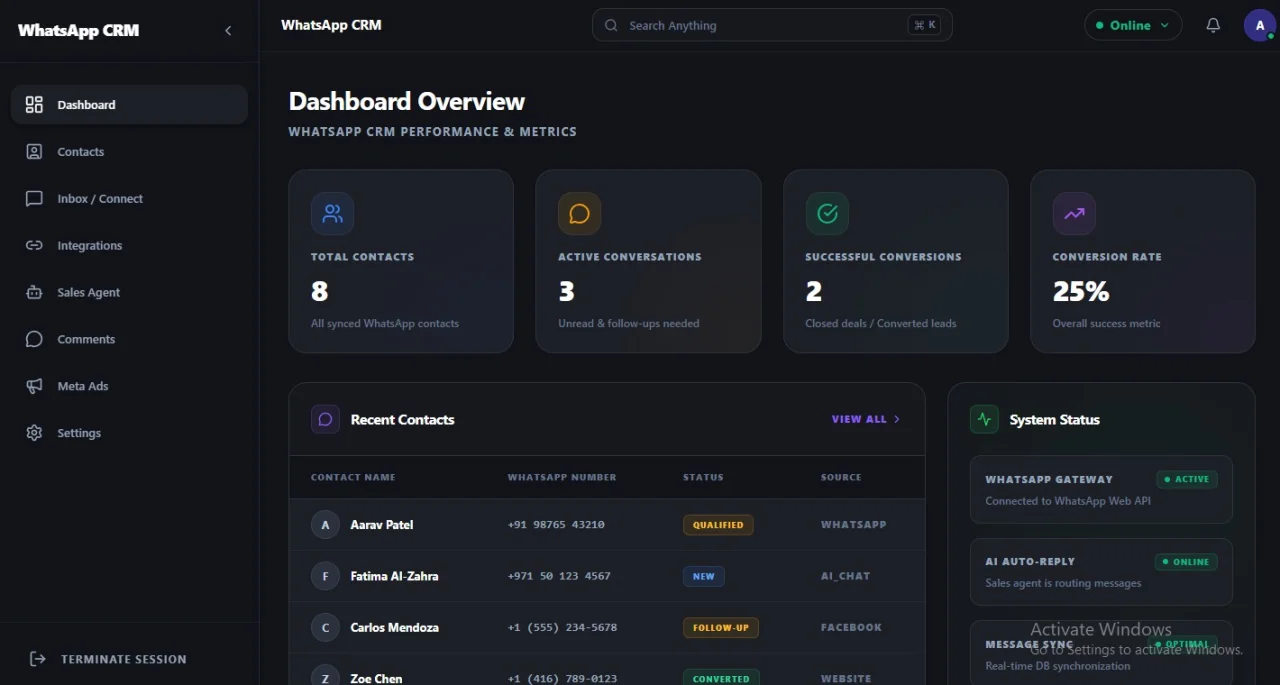Screen dimensions: 1280x685
Task: Click the WhatsApp Gateway Active badge
Action: point(1187,479)
